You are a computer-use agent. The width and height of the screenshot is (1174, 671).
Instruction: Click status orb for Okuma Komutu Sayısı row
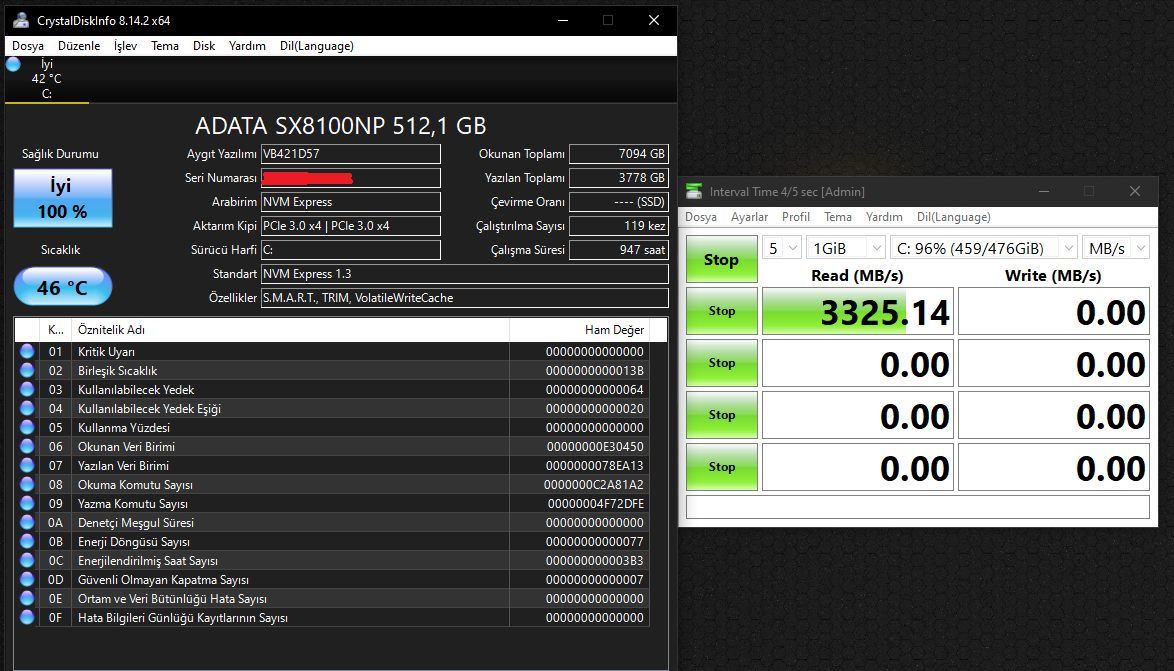point(27,485)
